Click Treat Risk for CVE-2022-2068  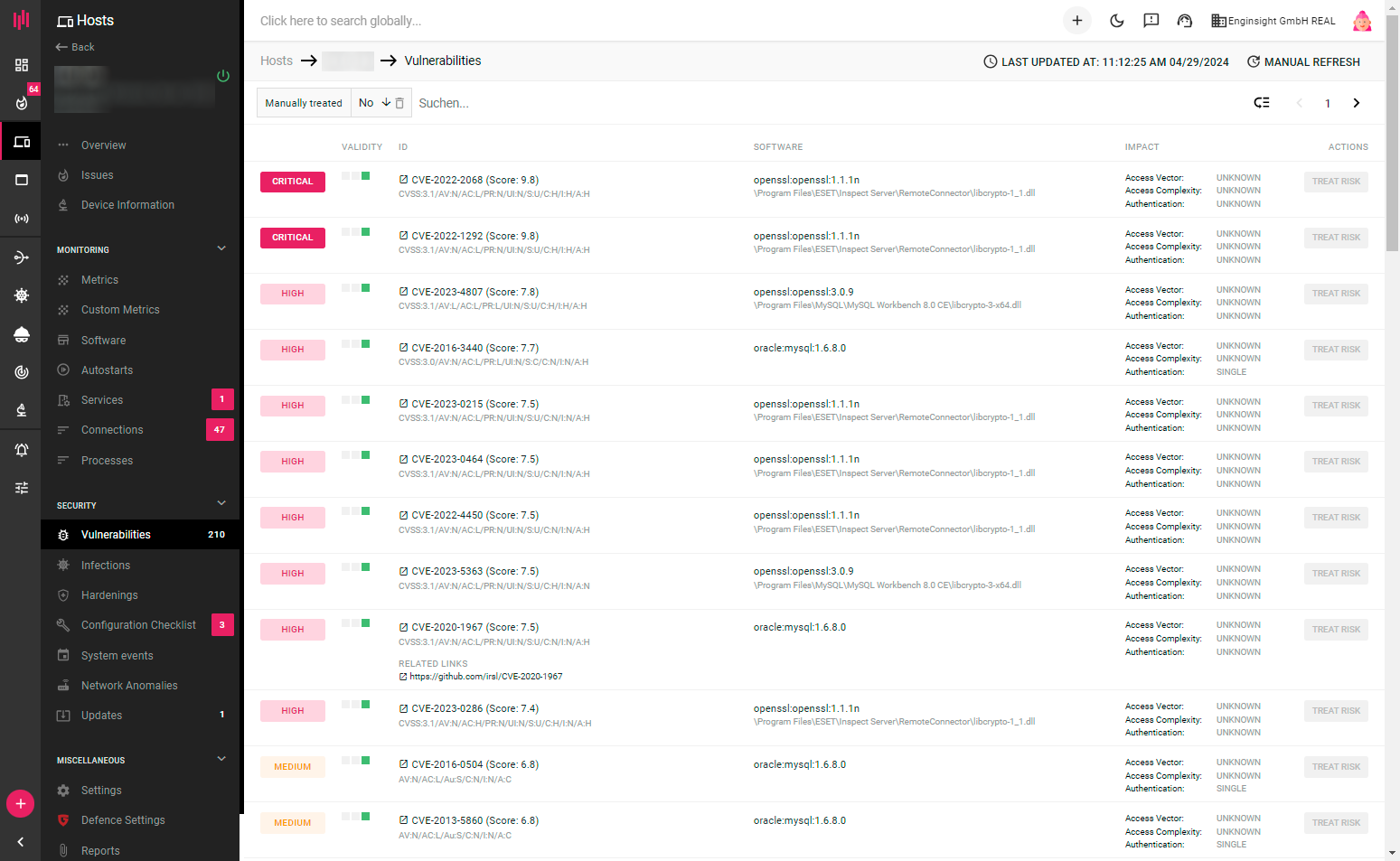point(1335,182)
